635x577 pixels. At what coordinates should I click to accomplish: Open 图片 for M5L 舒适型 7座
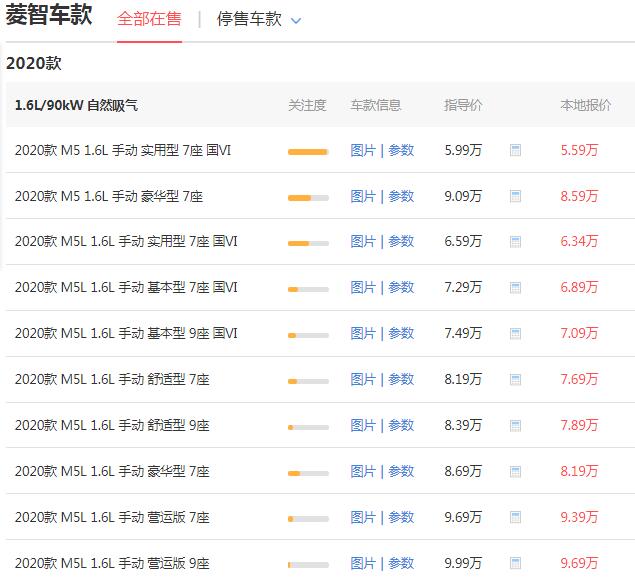[x=363, y=379]
